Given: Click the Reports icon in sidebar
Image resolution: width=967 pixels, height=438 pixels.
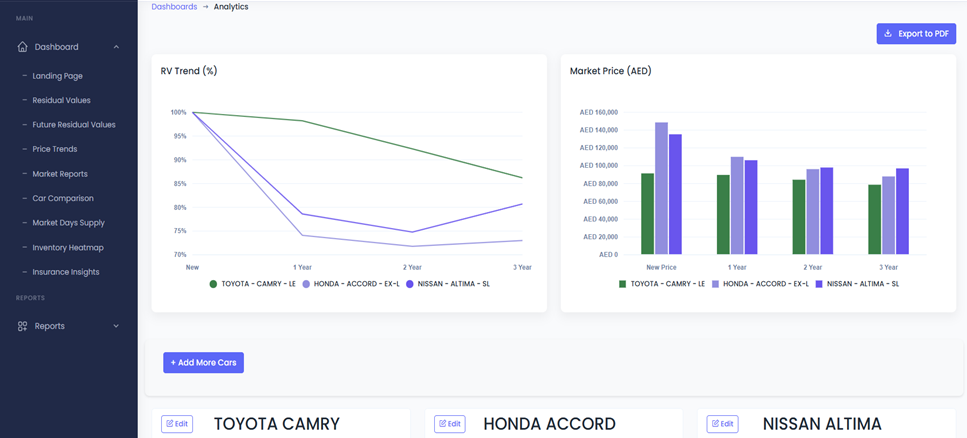Looking at the screenshot, I should point(23,326).
